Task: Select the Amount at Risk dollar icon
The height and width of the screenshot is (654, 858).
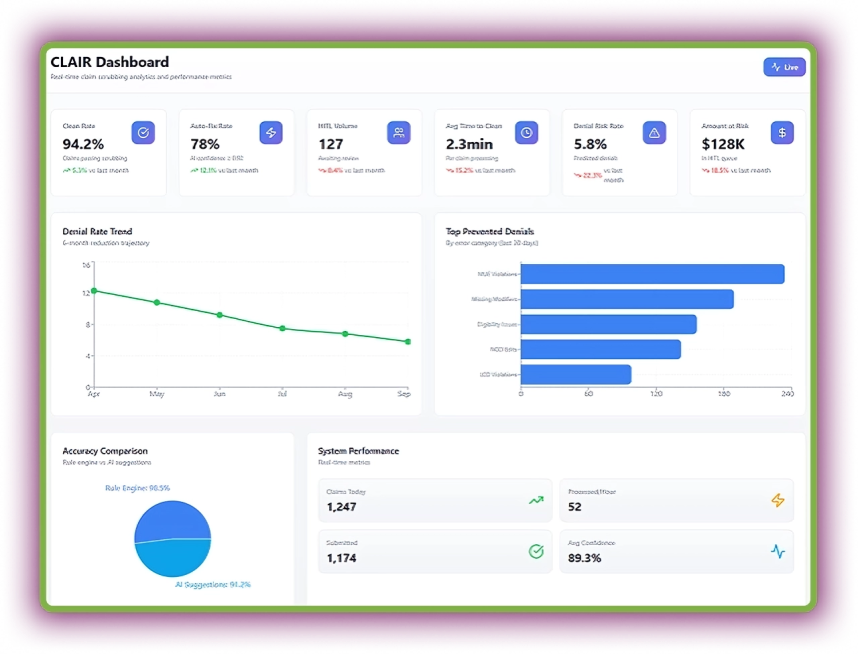Action: coord(782,132)
